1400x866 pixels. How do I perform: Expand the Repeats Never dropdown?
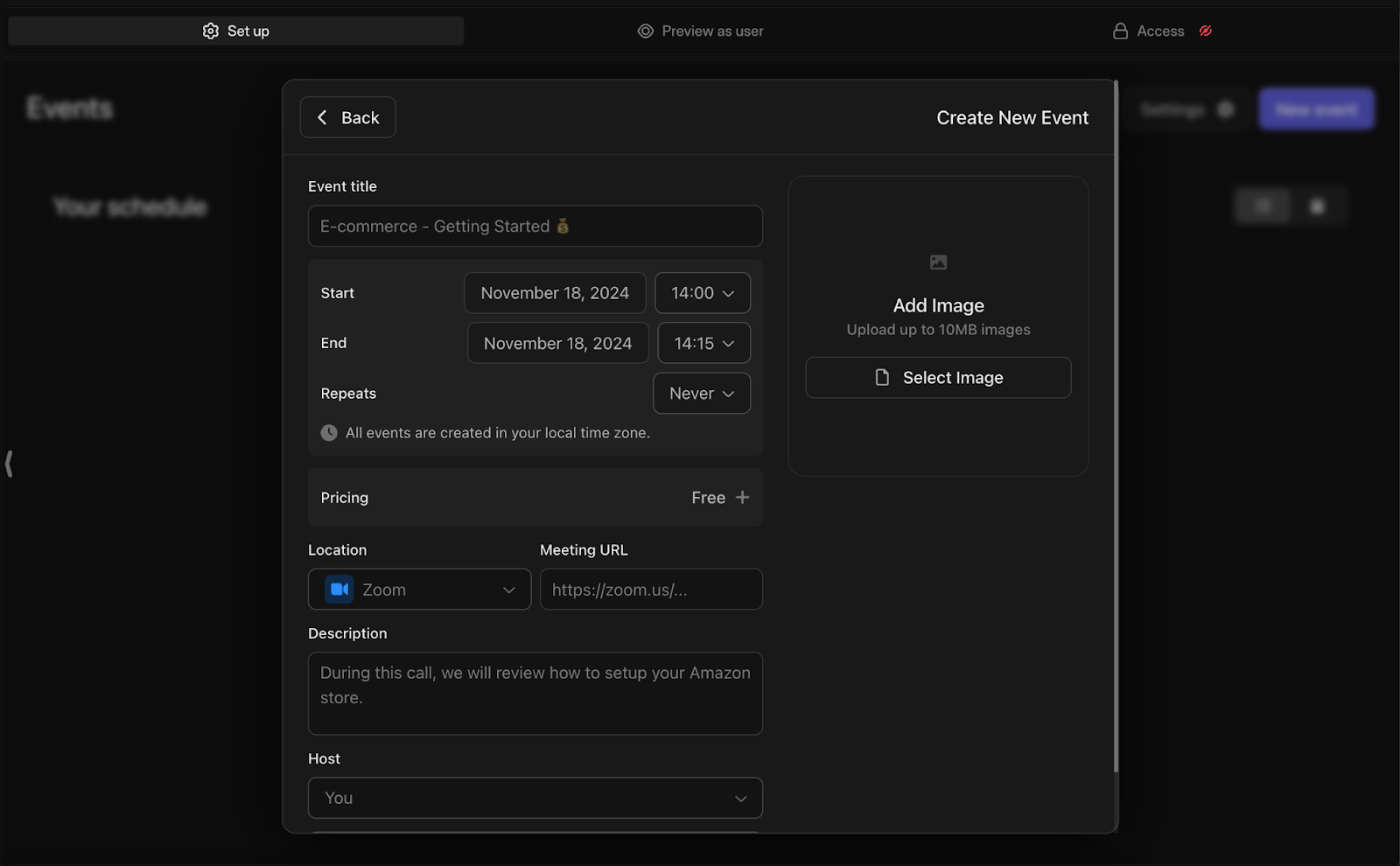tap(702, 394)
